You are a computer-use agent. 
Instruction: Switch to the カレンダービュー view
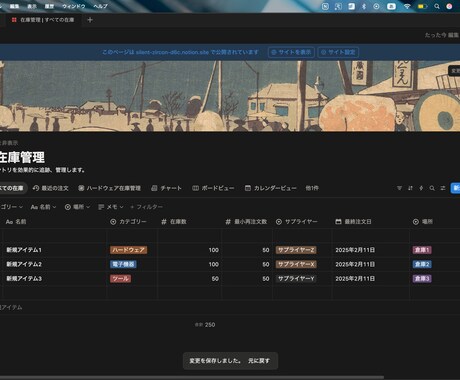pos(270,188)
